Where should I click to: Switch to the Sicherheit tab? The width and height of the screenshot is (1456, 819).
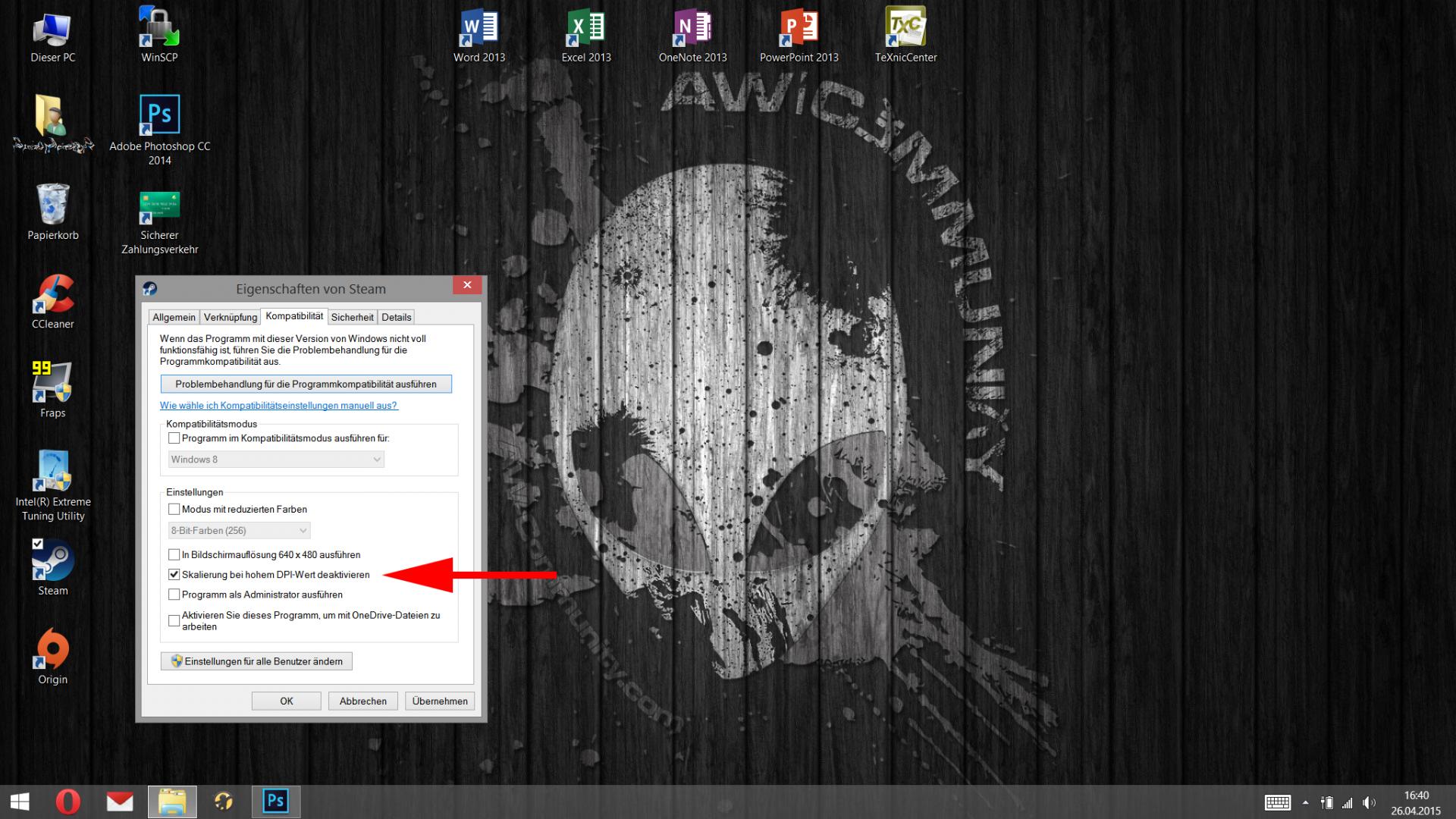point(352,317)
